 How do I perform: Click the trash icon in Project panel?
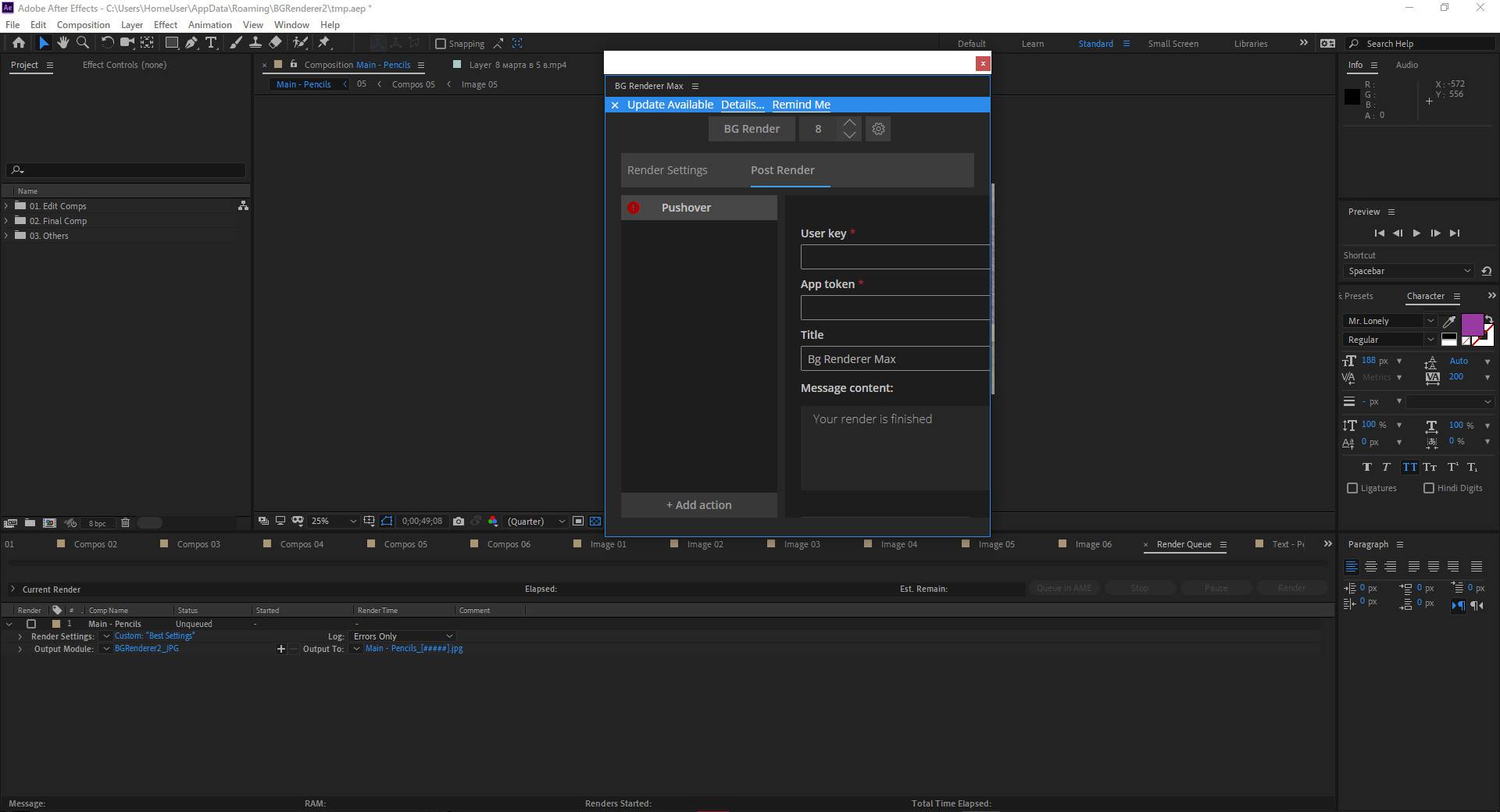pyautogui.click(x=125, y=522)
